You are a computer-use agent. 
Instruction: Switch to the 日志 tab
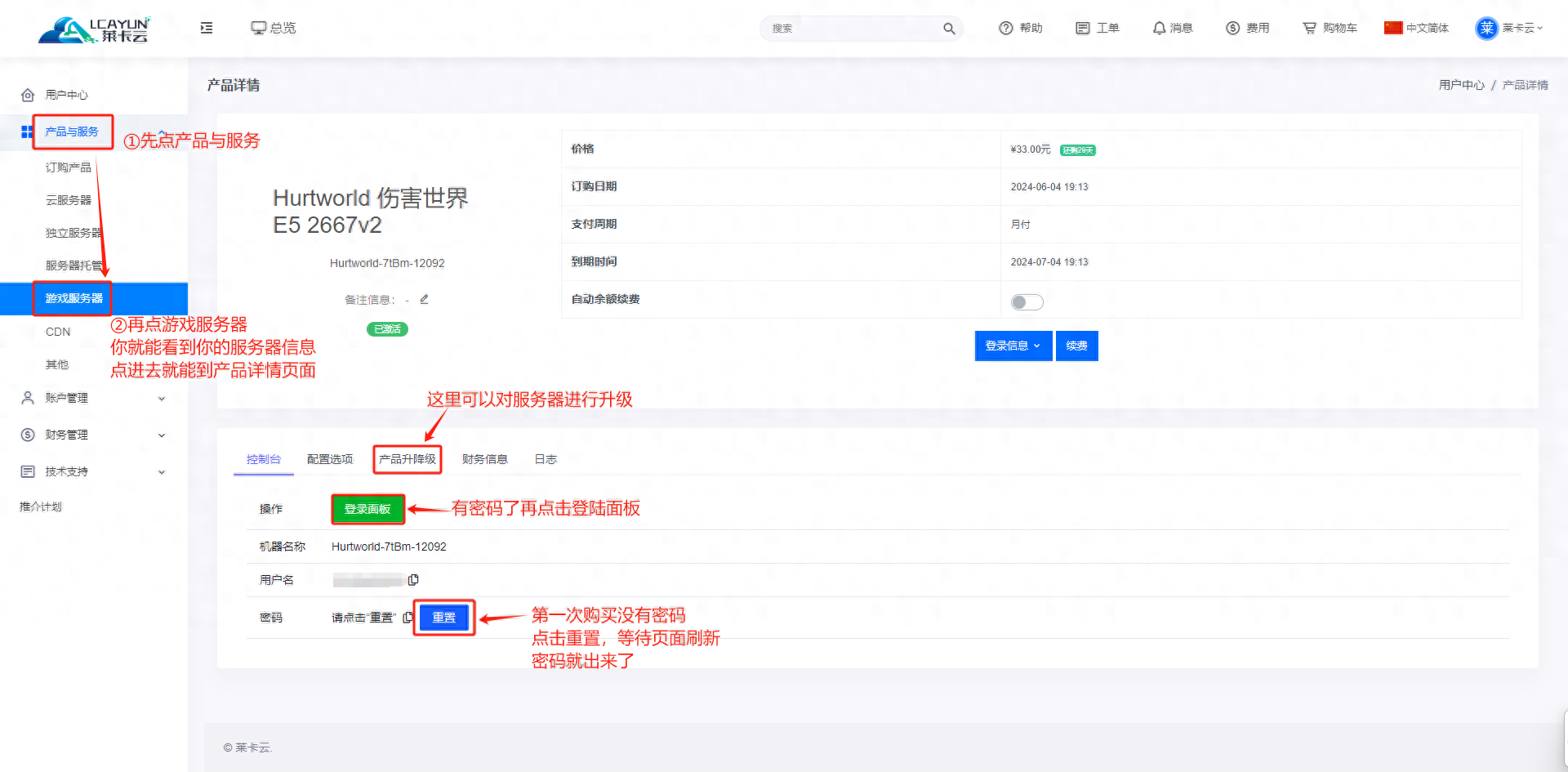tap(546, 459)
